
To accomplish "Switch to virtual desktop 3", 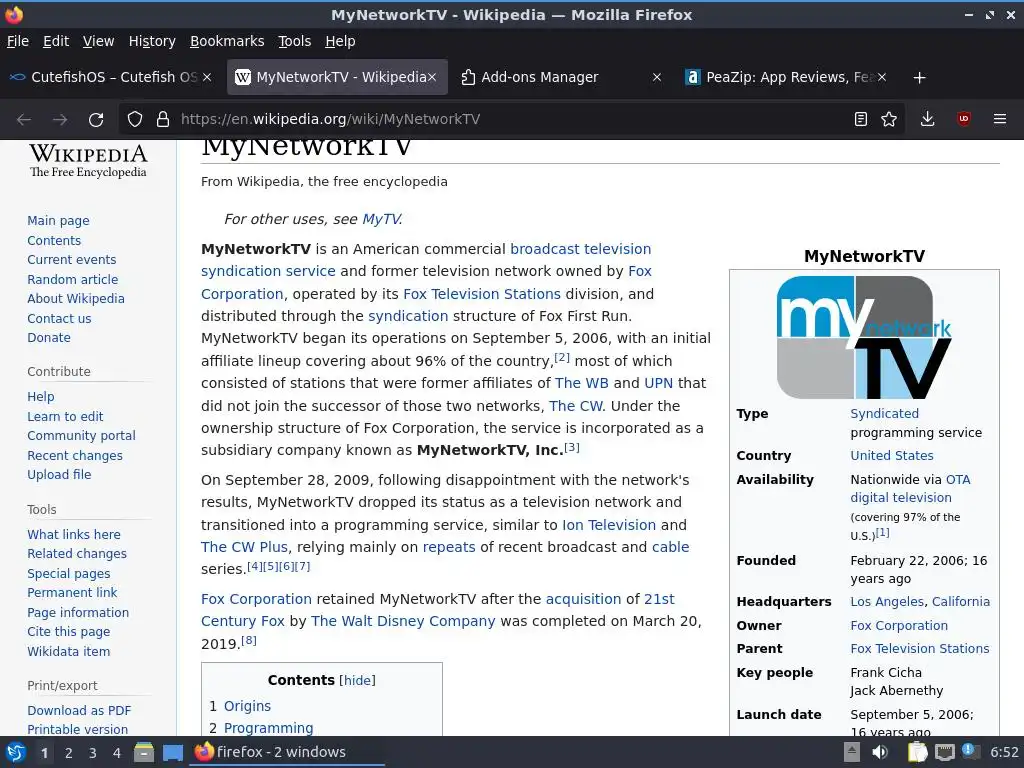I will click(93, 753).
